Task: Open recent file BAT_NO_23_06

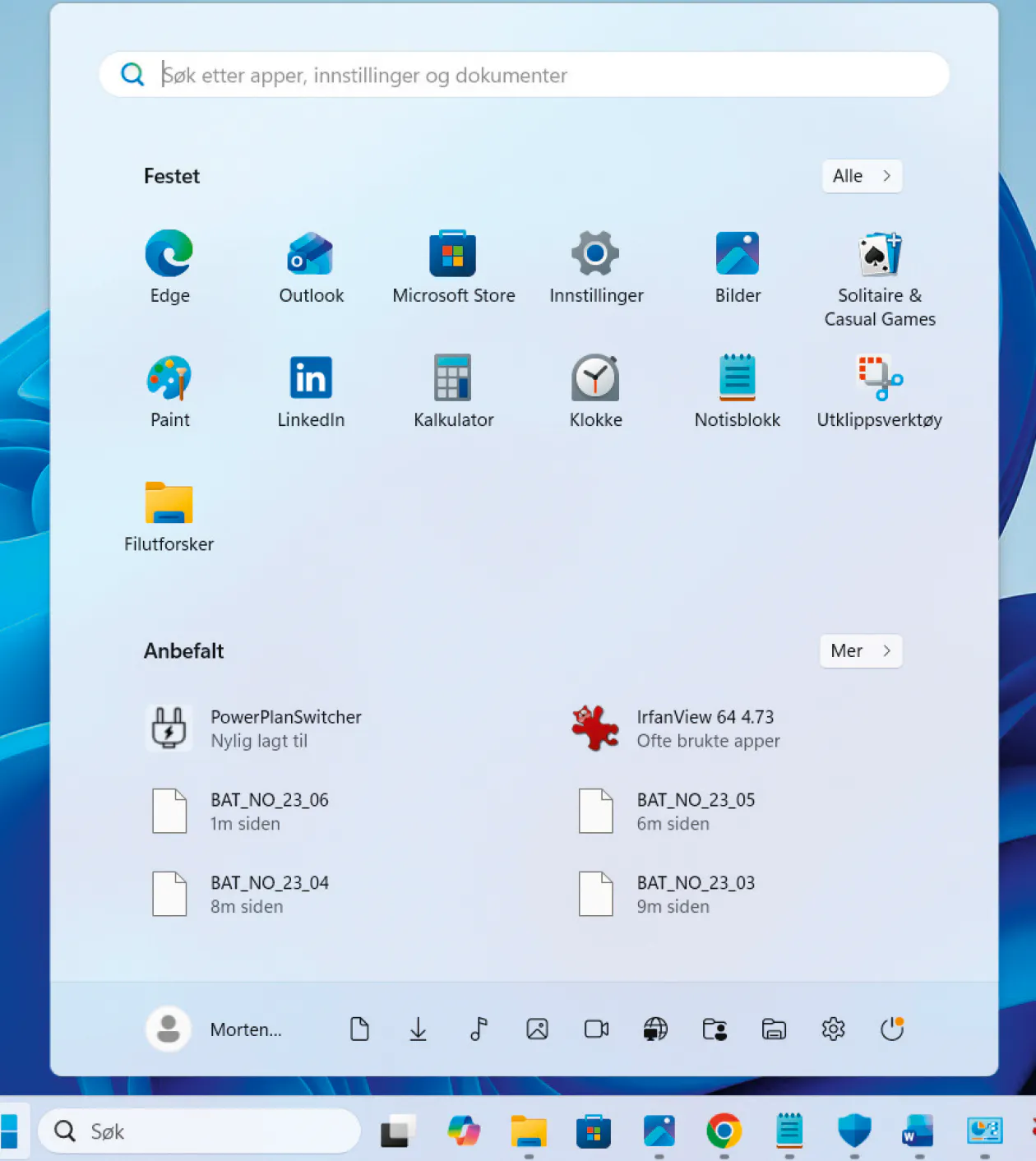Action: (x=240, y=812)
